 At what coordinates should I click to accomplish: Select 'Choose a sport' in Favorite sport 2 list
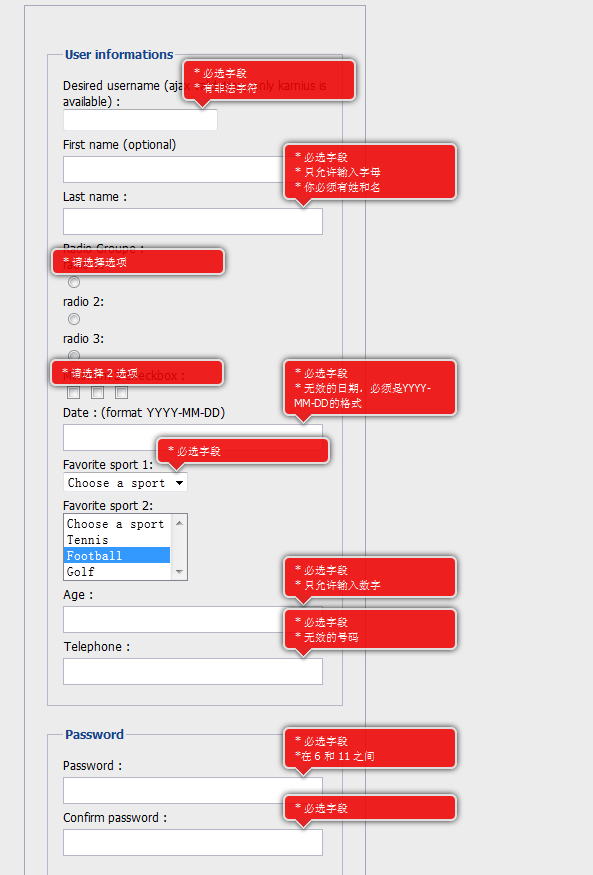pos(117,524)
